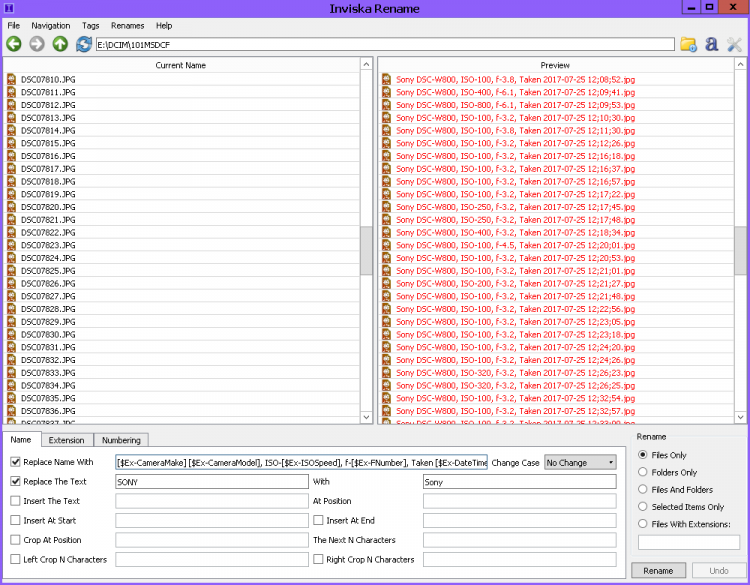This screenshot has height=585, width=750.
Task: Uncheck Replace Name With checkbox
Action: (x=15, y=462)
